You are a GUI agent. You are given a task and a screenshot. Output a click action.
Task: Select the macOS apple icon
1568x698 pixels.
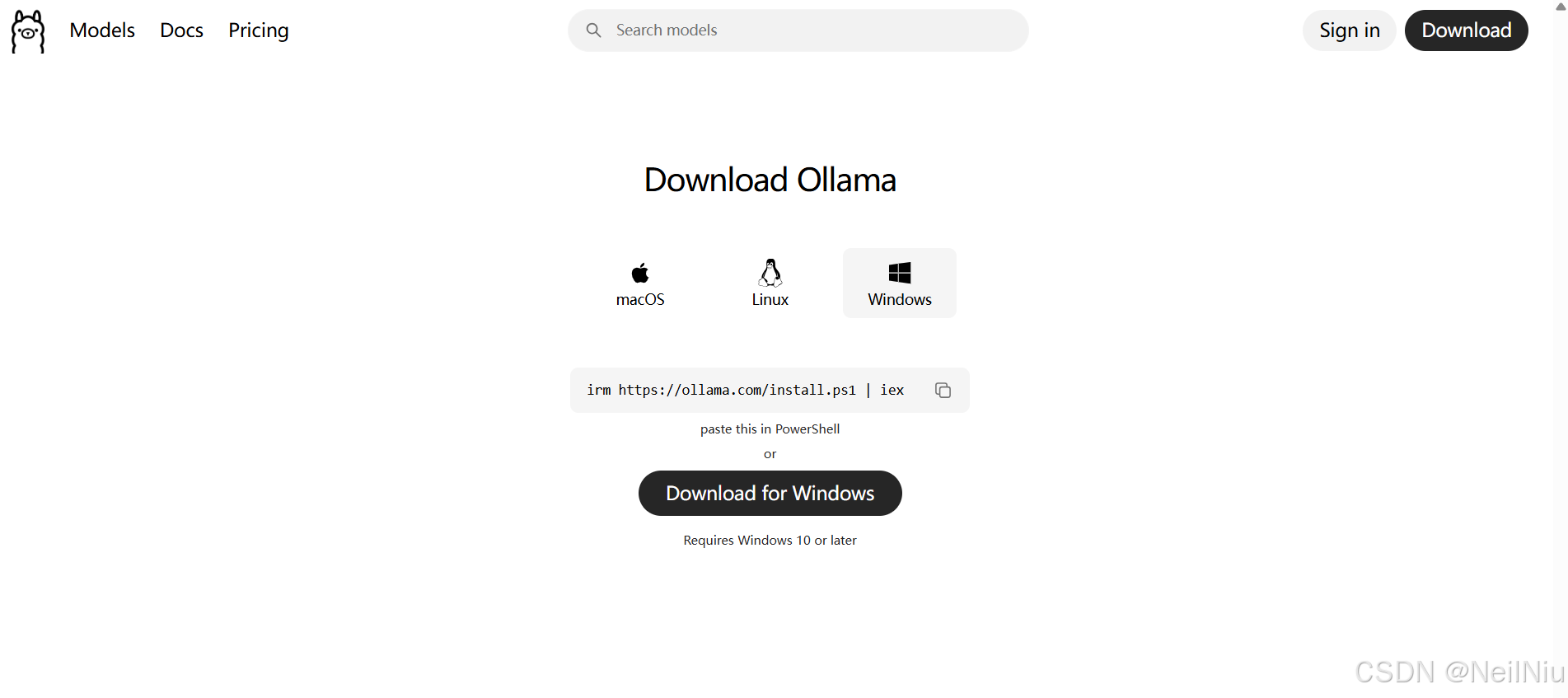(640, 272)
